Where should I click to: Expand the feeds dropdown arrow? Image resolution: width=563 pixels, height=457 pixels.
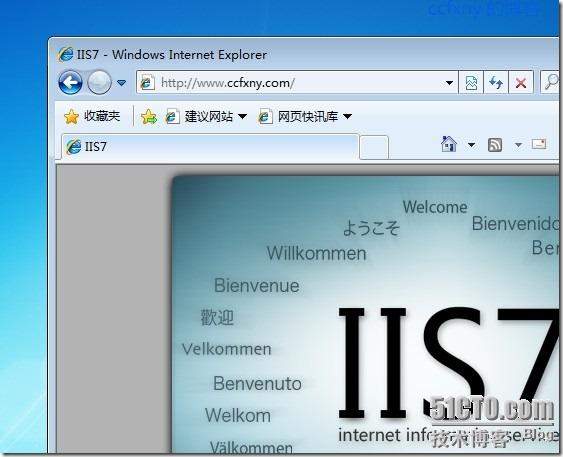(x=518, y=145)
